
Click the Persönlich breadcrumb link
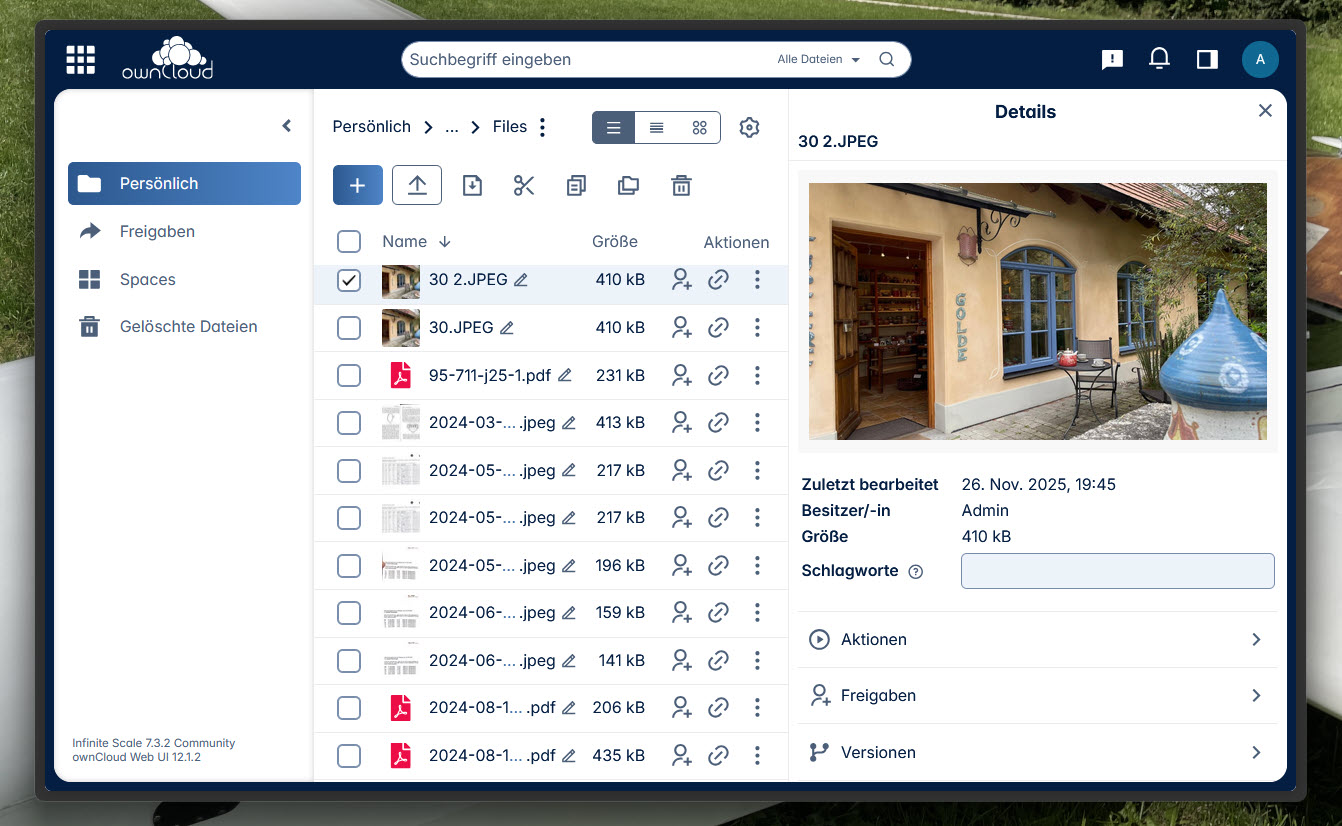tap(371, 127)
